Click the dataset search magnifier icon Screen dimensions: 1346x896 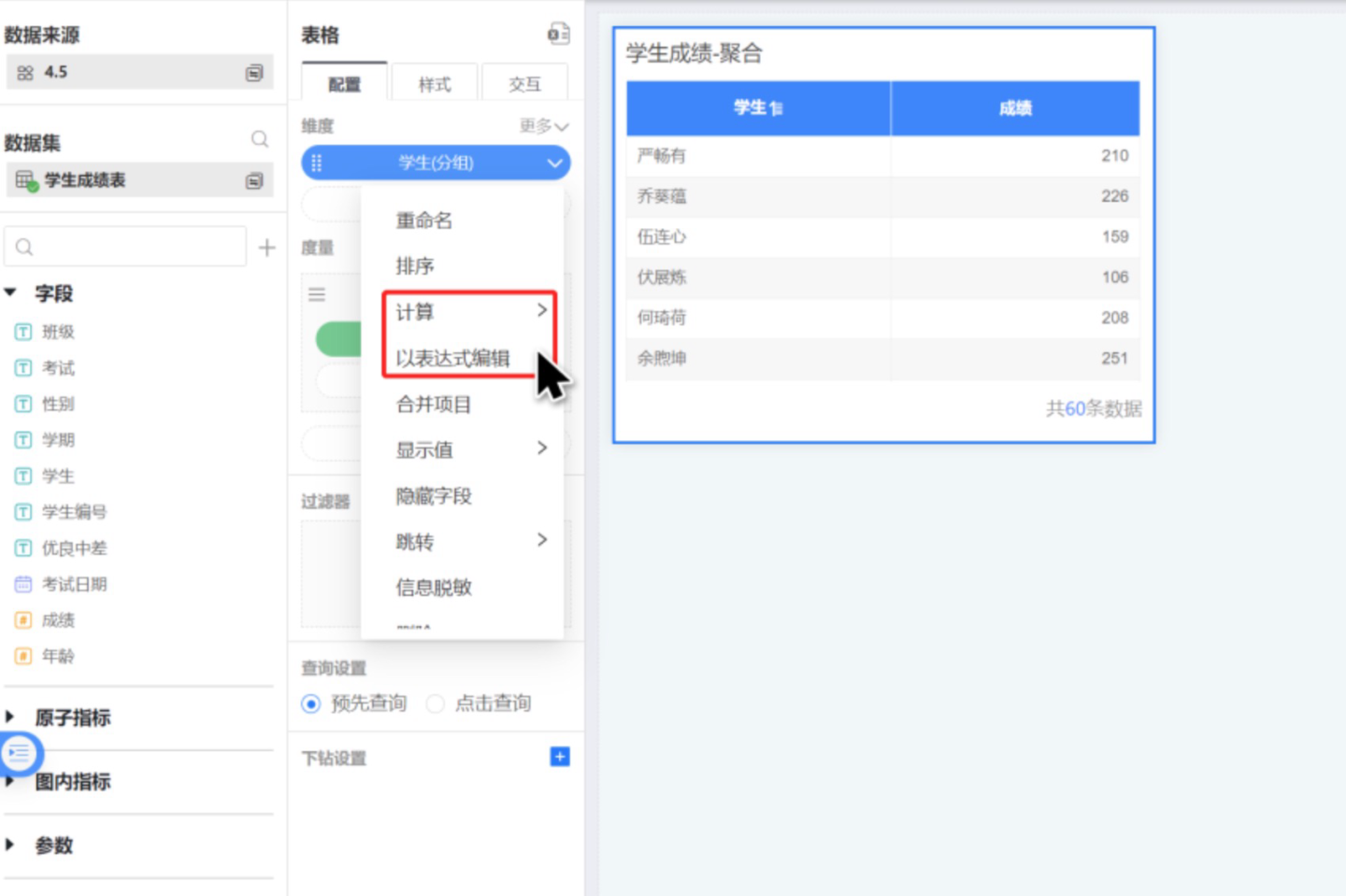pos(260,139)
